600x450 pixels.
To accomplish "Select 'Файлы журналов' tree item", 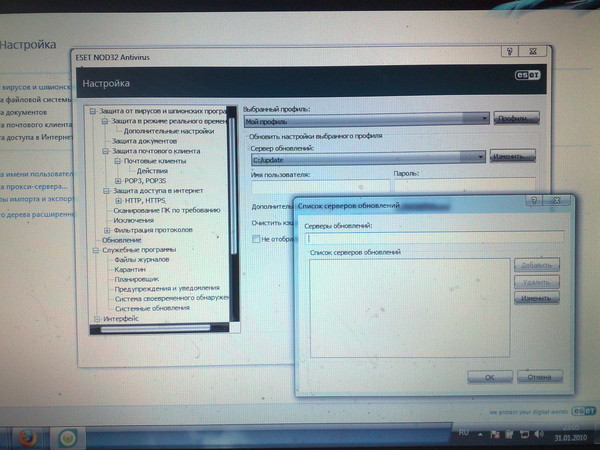I will (142, 260).
